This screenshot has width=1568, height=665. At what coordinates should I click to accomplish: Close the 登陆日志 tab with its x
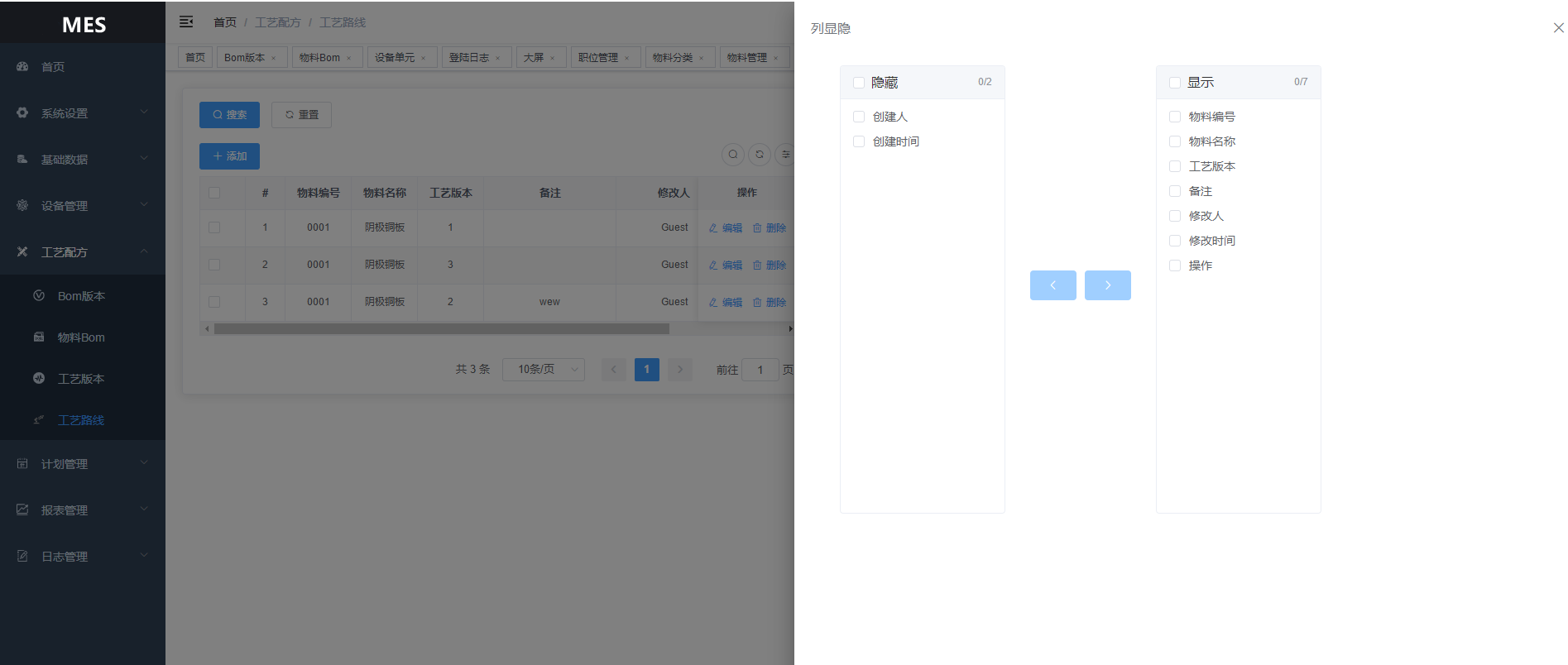tap(498, 58)
